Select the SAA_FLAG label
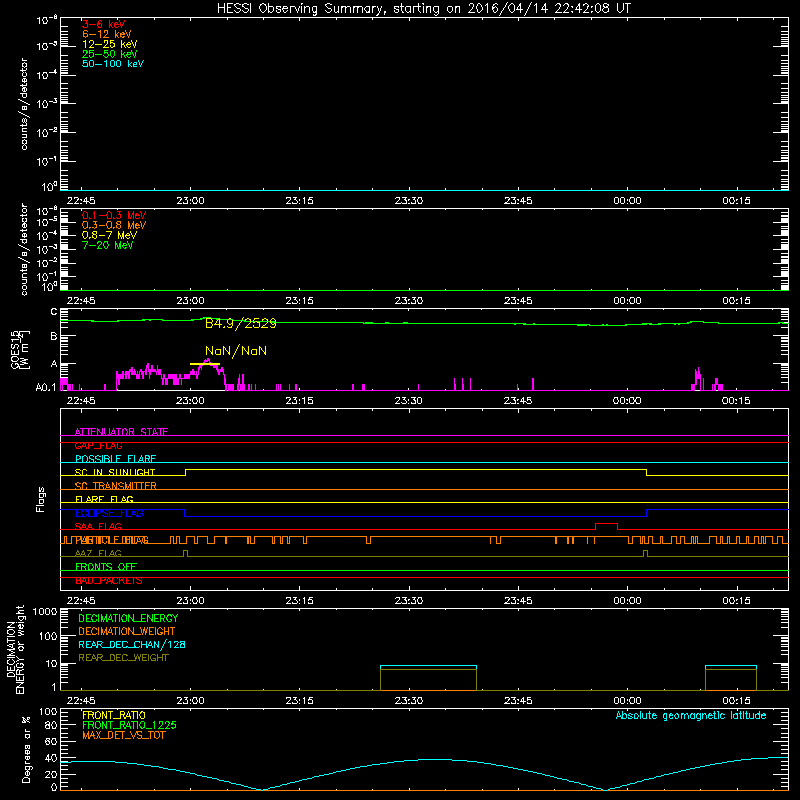This screenshot has height=800, width=800. click(98, 526)
